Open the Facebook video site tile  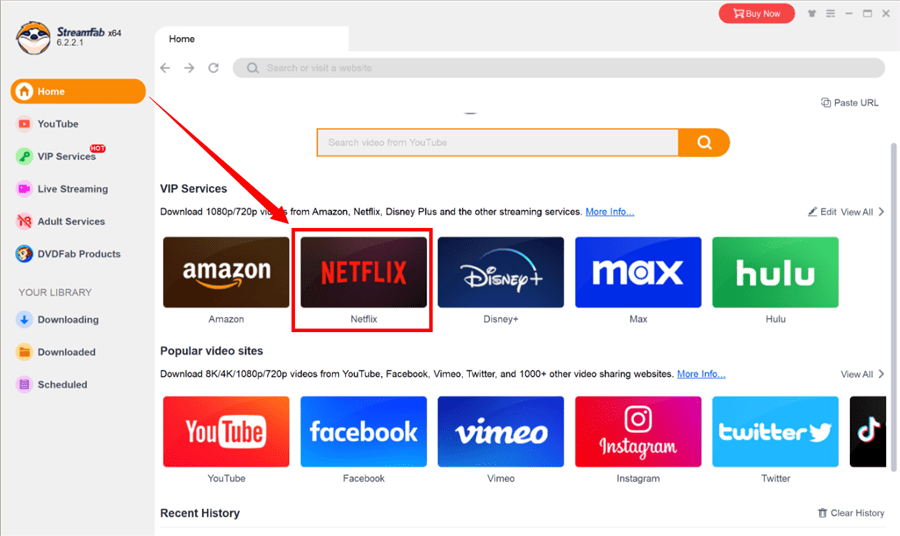[x=364, y=432]
